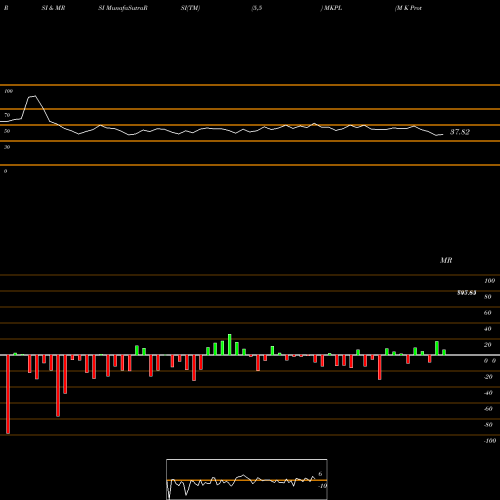This screenshot has height=500, width=500.
Task: Click the 30 level label on RSI axis
Action: [7, 147]
